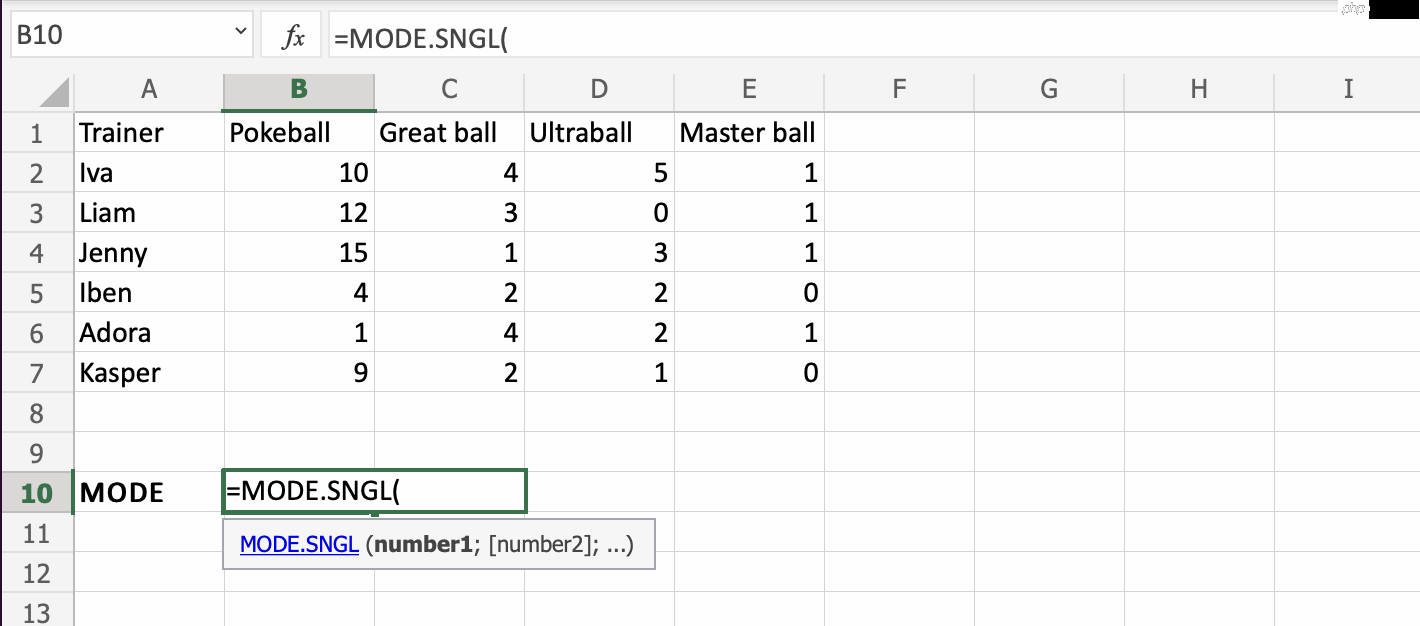Select row 5 header
1420x626 pixels.
(37, 292)
